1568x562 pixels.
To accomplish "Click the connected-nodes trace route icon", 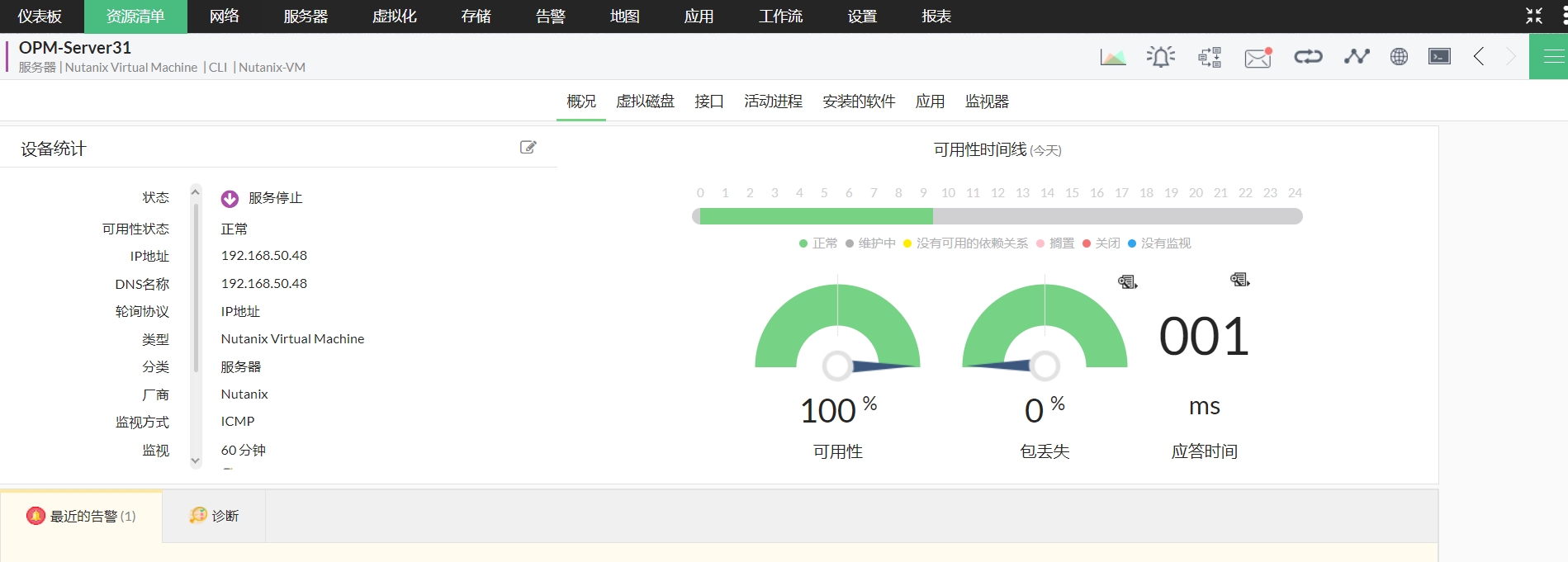I will coord(1357,56).
